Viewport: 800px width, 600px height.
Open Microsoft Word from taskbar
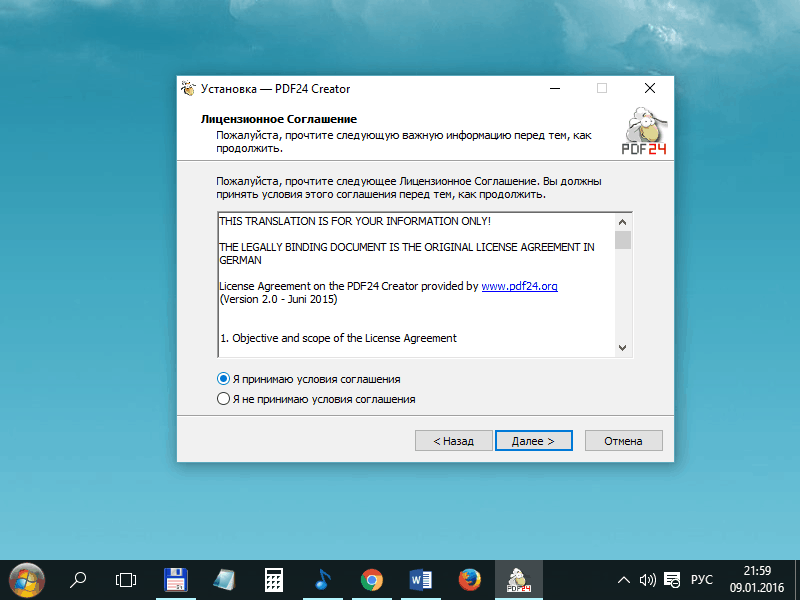coord(420,580)
